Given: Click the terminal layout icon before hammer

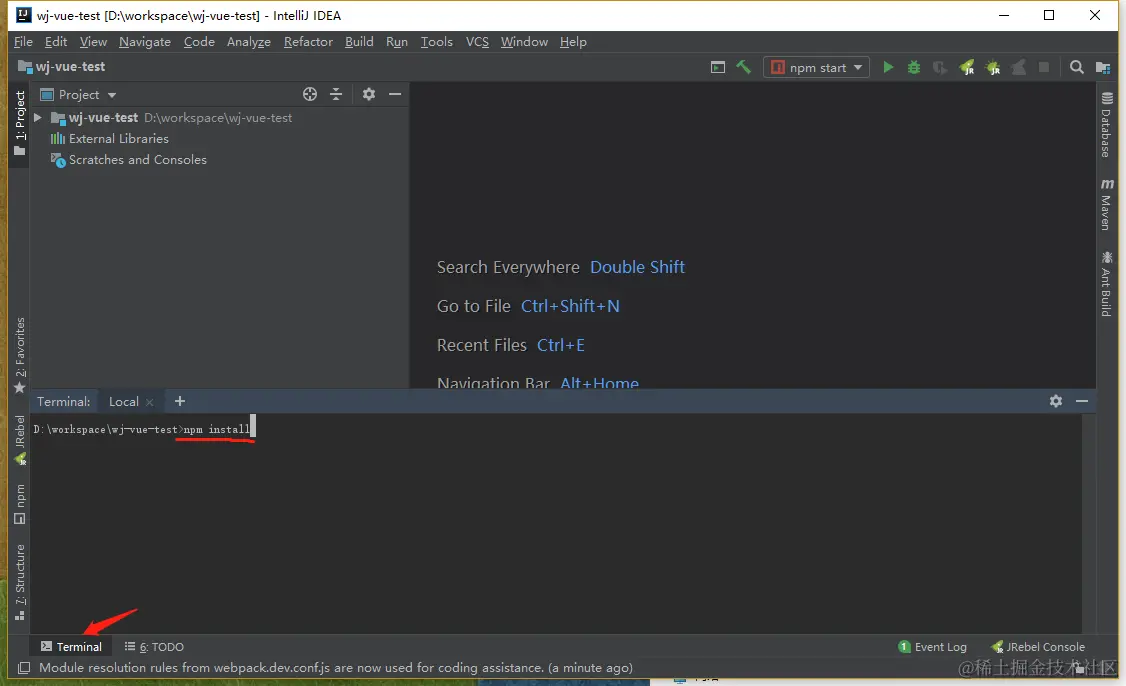Looking at the screenshot, I should point(717,67).
